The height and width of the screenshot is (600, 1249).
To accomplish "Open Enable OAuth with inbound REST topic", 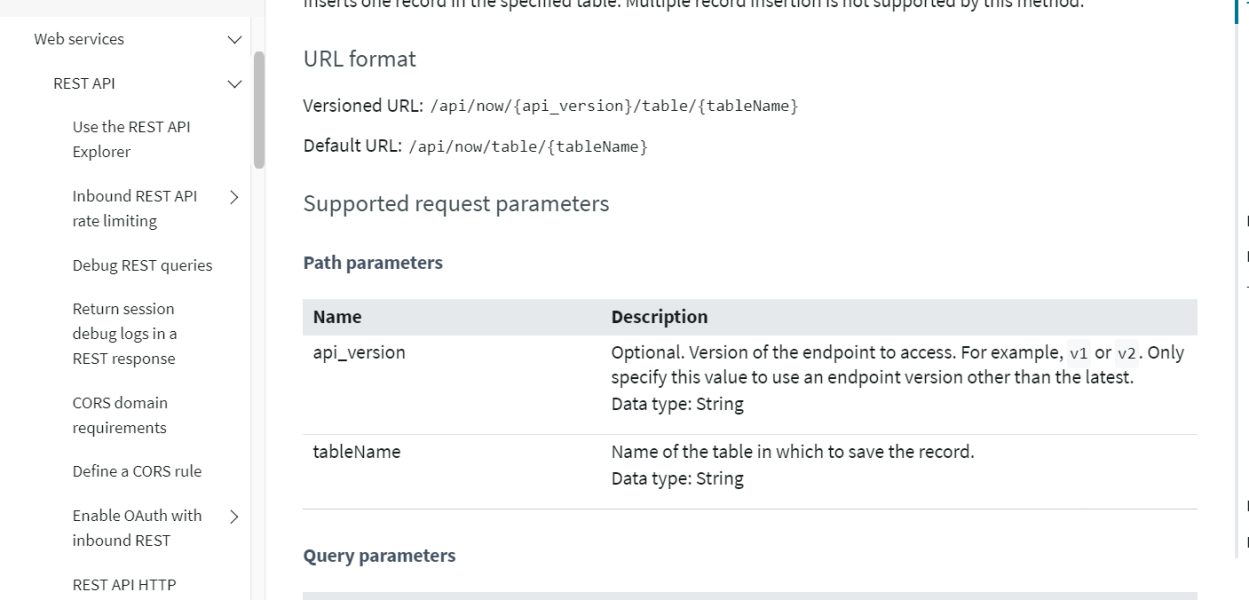I will click(x=137, y=528).
